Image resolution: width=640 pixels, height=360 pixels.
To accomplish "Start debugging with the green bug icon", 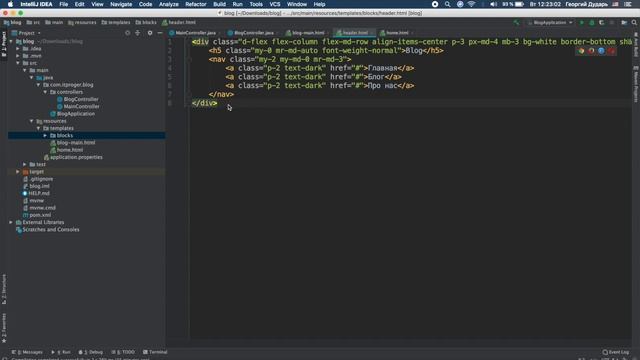I will [591, 22].
